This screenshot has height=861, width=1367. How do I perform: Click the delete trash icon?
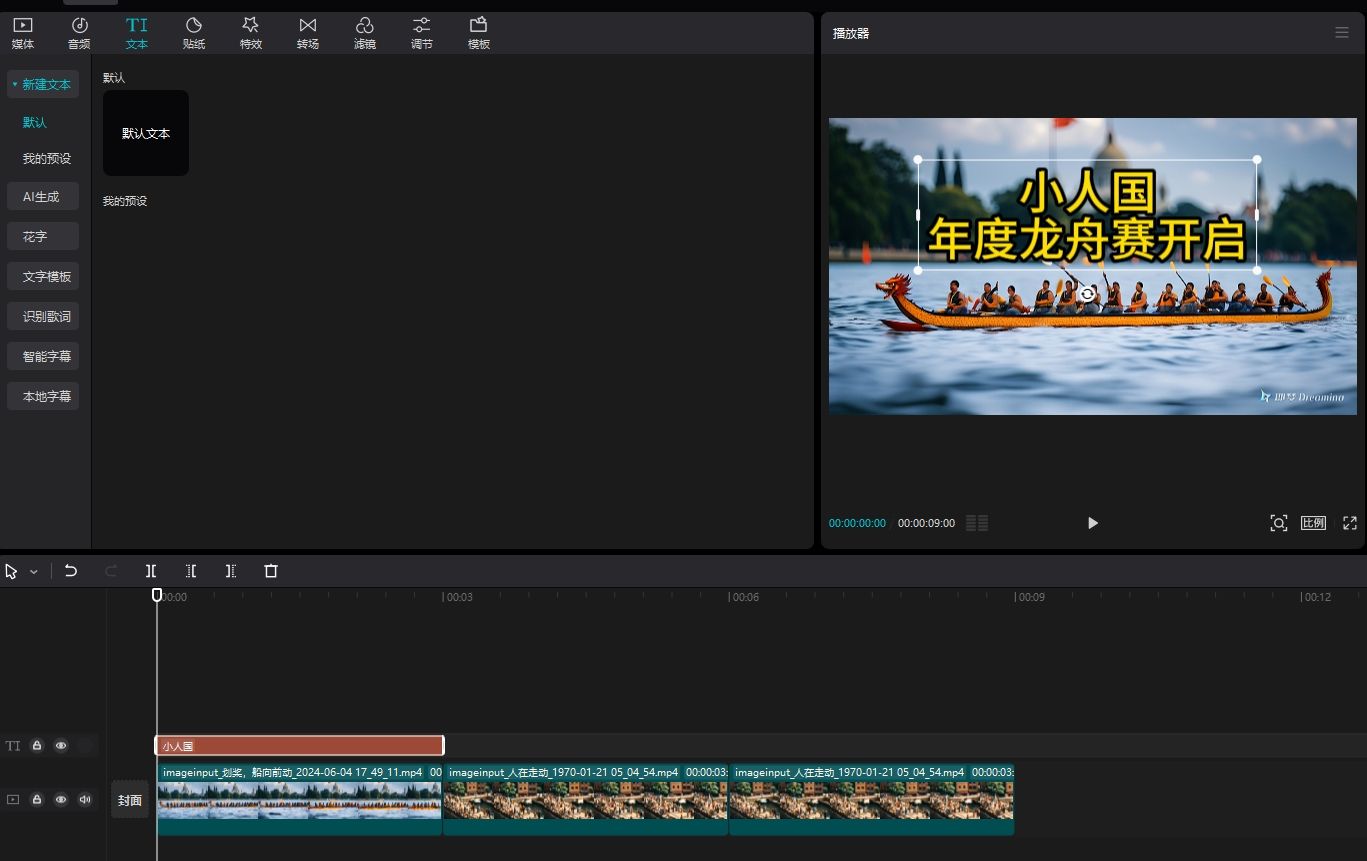(x=271, y=571)
